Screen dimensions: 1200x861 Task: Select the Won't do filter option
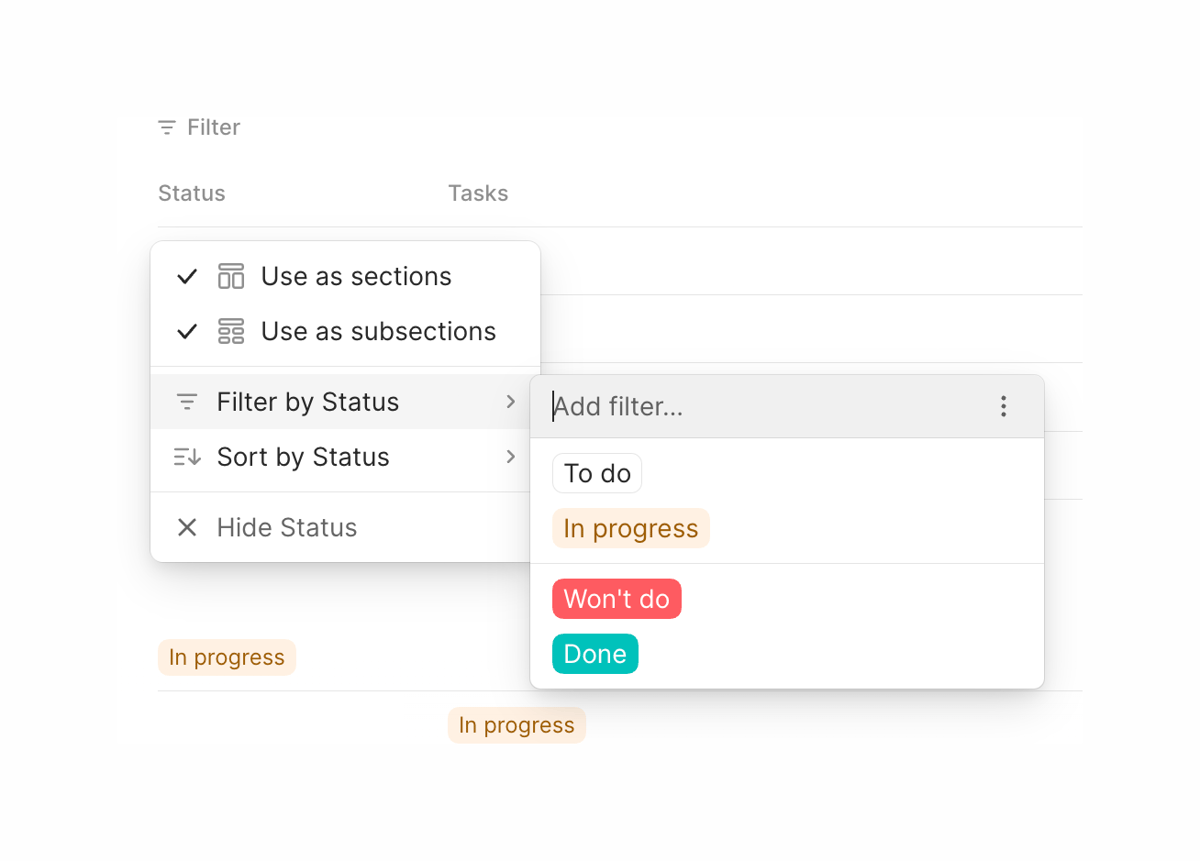[x=616, y=598]
